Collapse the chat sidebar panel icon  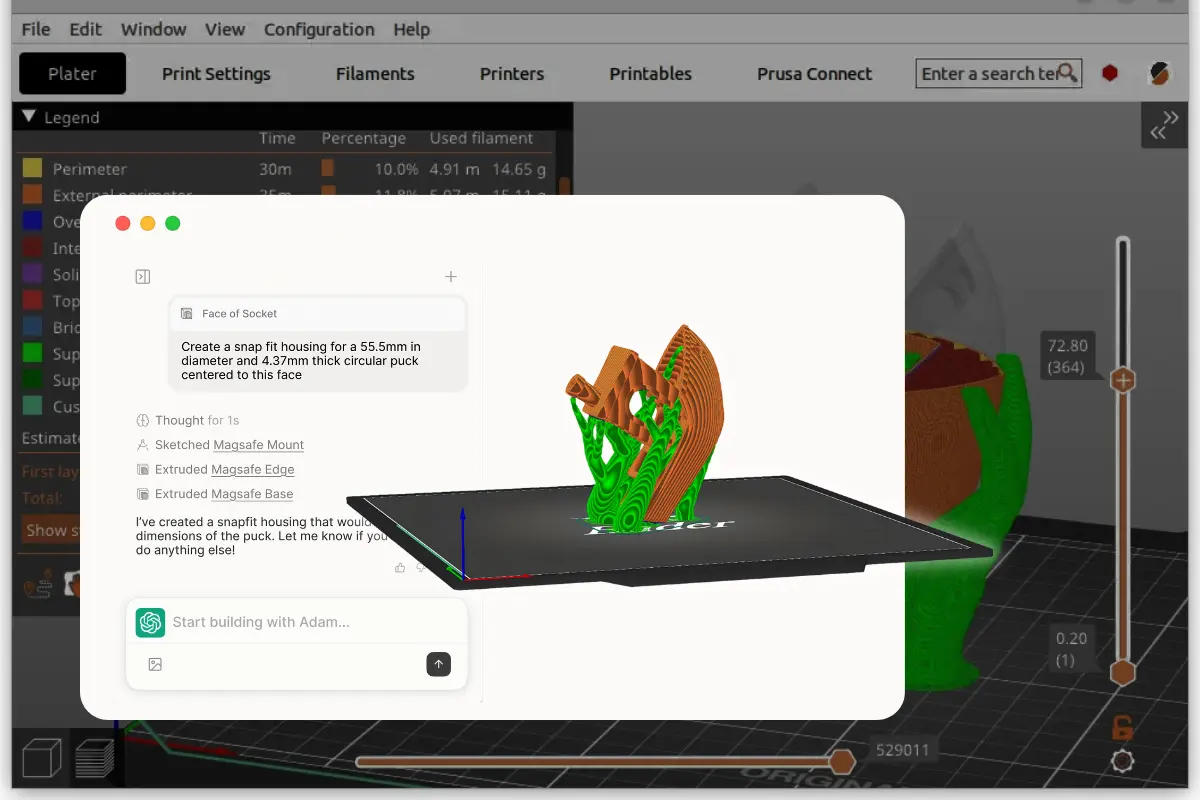143,277
